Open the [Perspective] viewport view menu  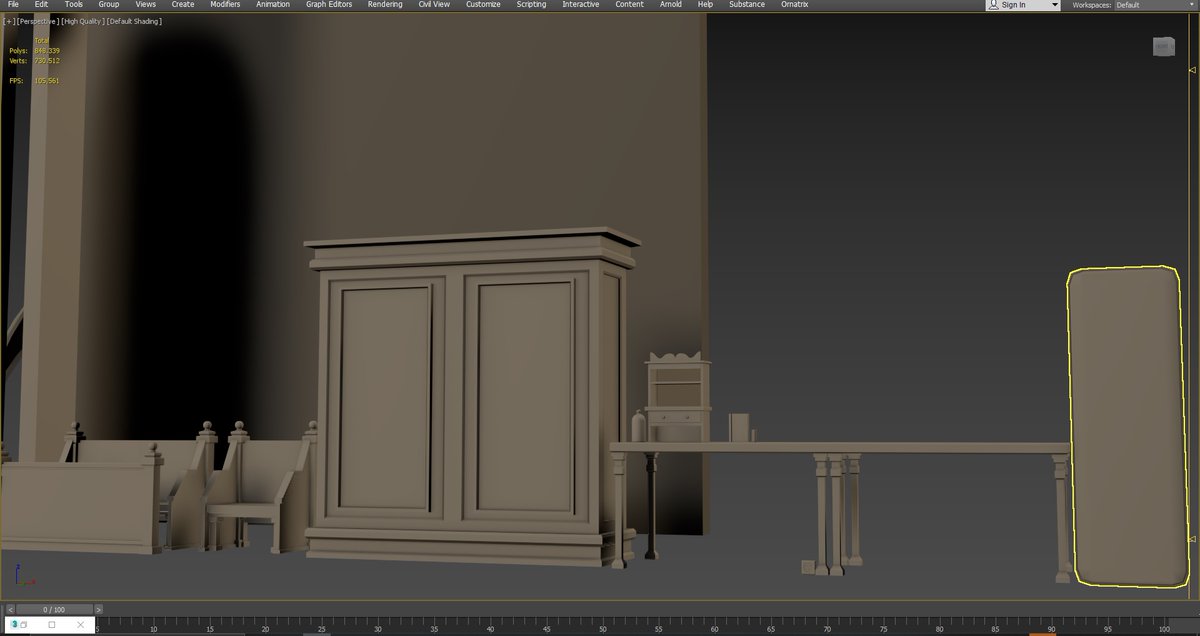tap(37, 21)
